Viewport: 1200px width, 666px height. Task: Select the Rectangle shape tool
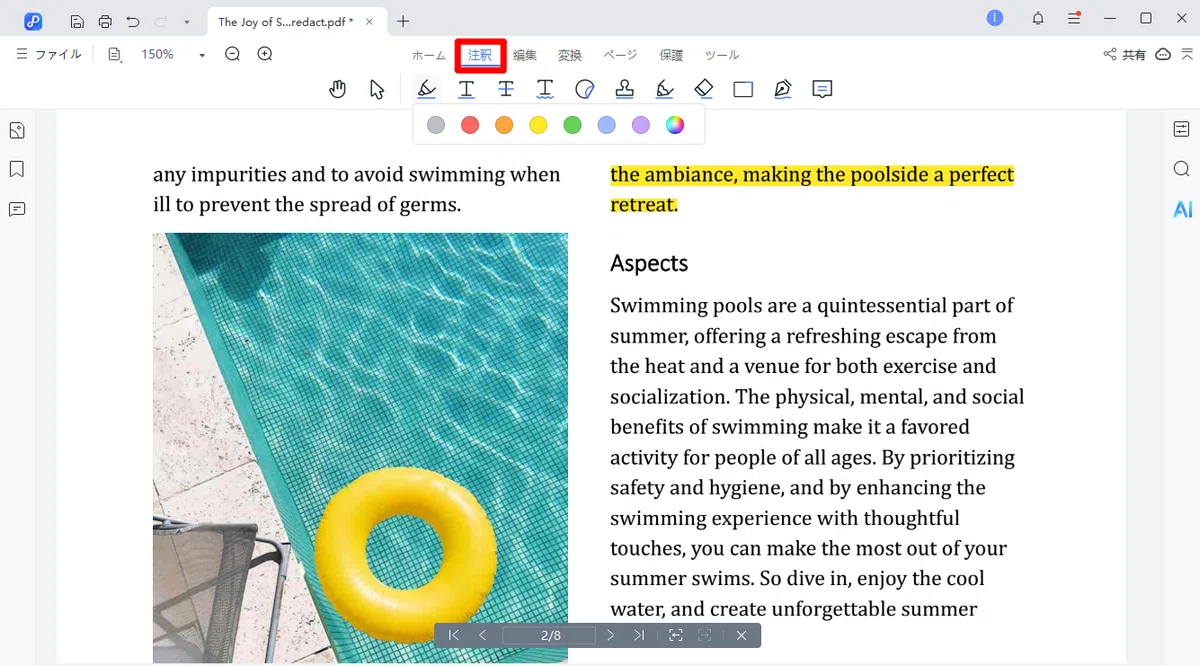click(x=743, y=89)
